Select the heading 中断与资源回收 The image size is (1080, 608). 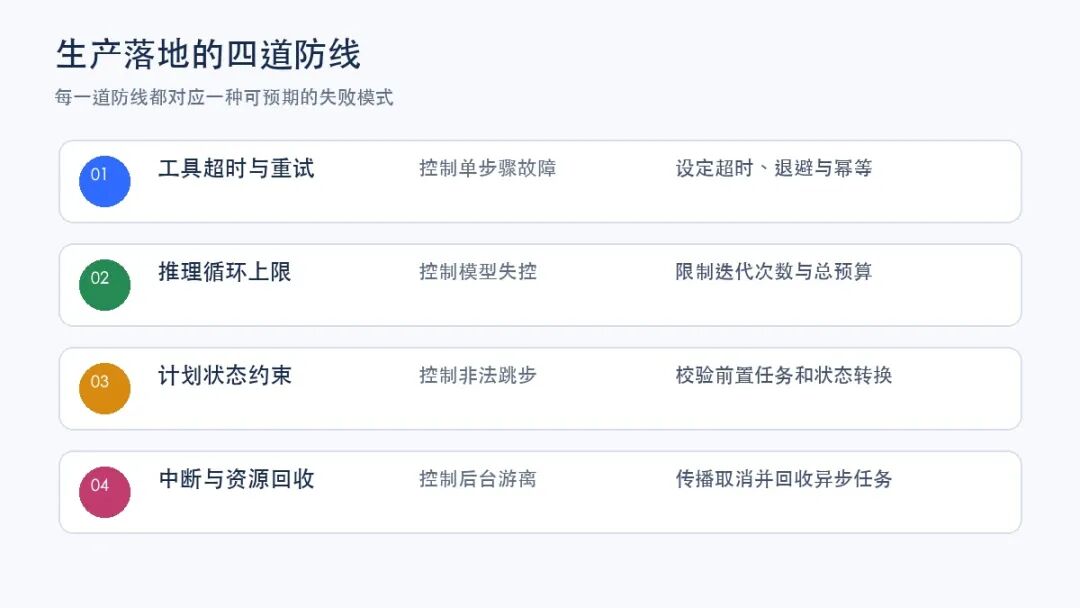coord(236,479)
